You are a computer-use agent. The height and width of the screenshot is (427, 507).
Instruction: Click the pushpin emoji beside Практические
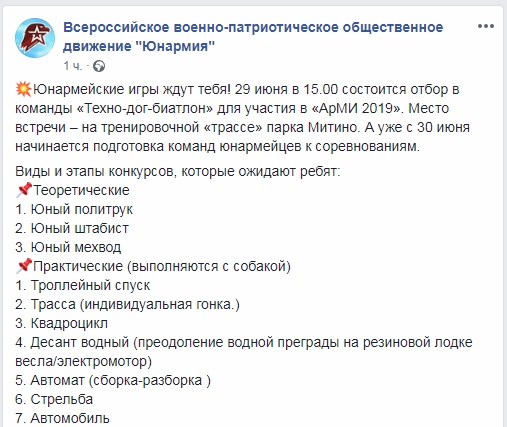24,266
